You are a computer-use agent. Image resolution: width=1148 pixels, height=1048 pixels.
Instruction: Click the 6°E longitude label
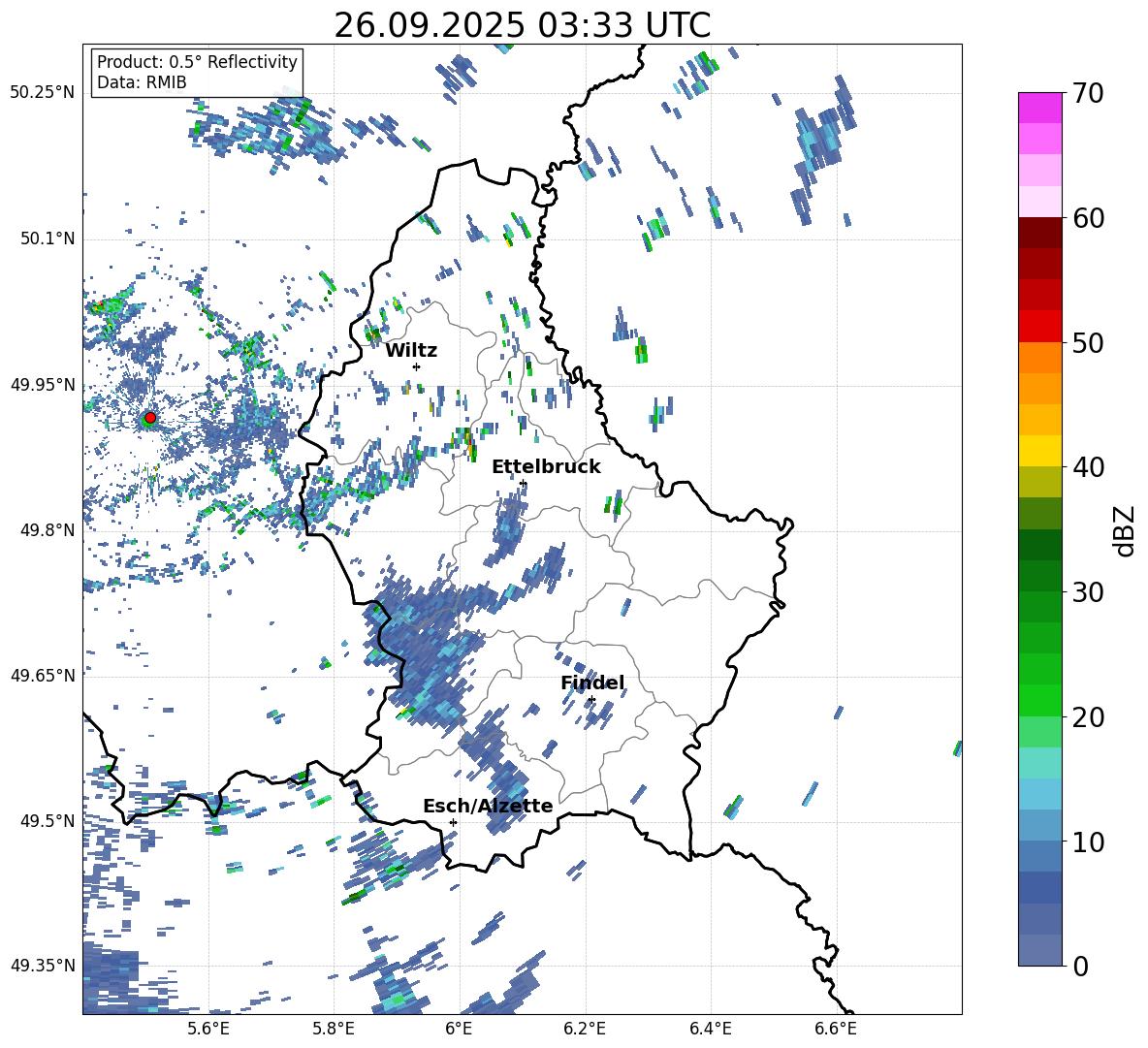pos(459,1029)
